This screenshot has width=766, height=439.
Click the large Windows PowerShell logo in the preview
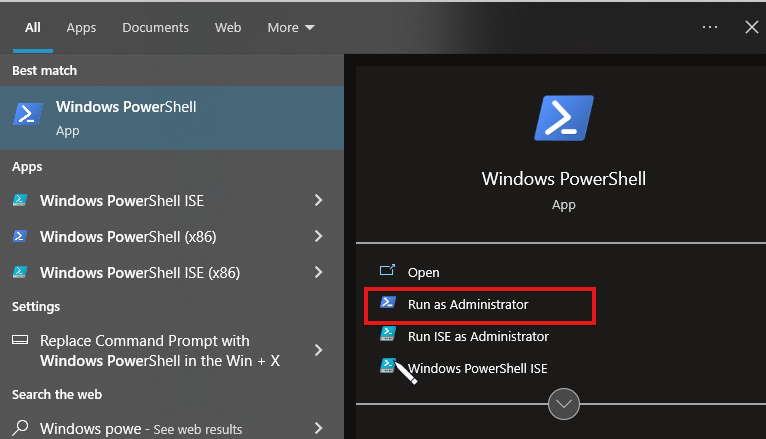click(x=564, y=118)
